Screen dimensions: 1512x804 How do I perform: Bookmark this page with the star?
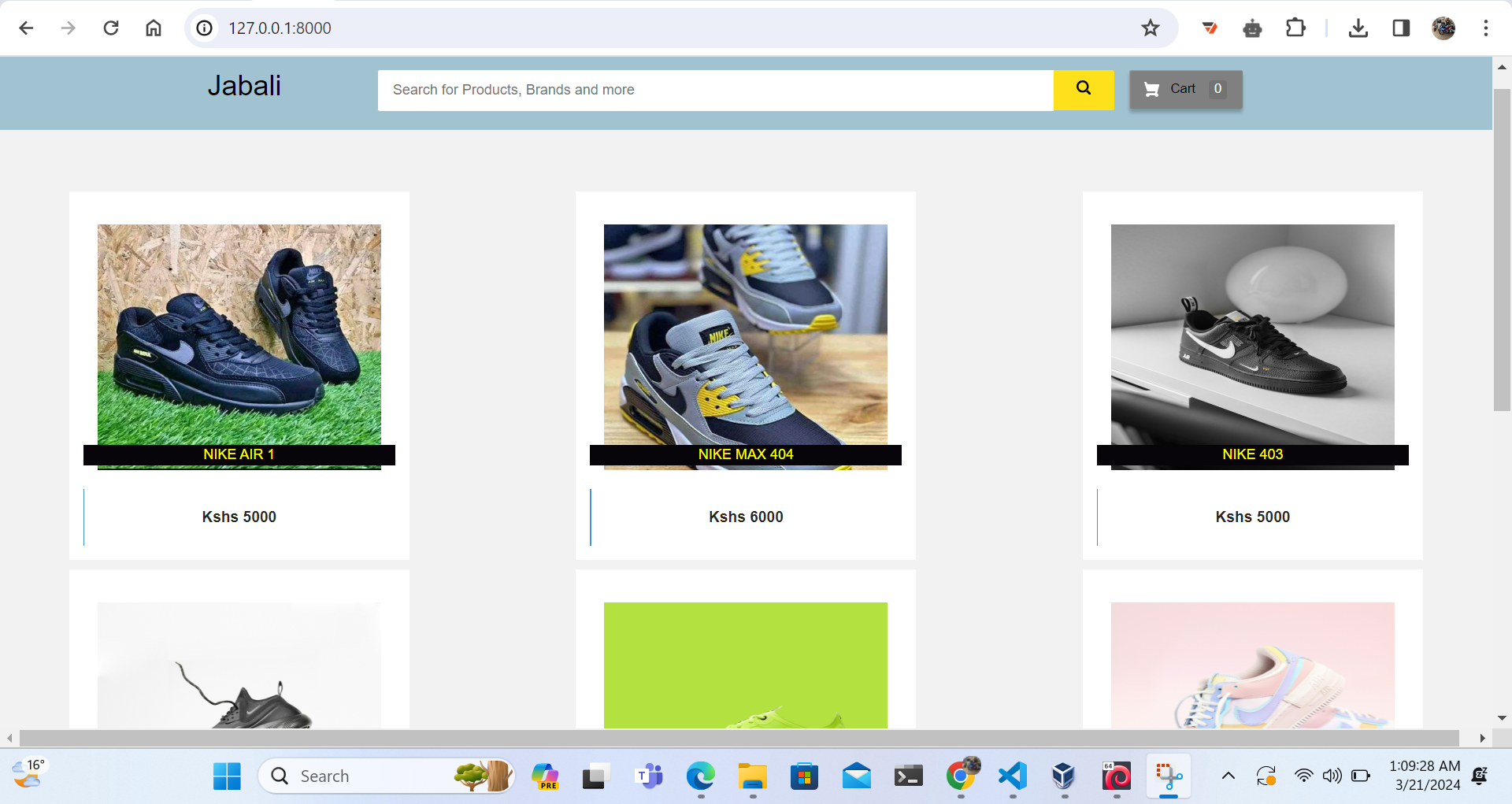1151,28
